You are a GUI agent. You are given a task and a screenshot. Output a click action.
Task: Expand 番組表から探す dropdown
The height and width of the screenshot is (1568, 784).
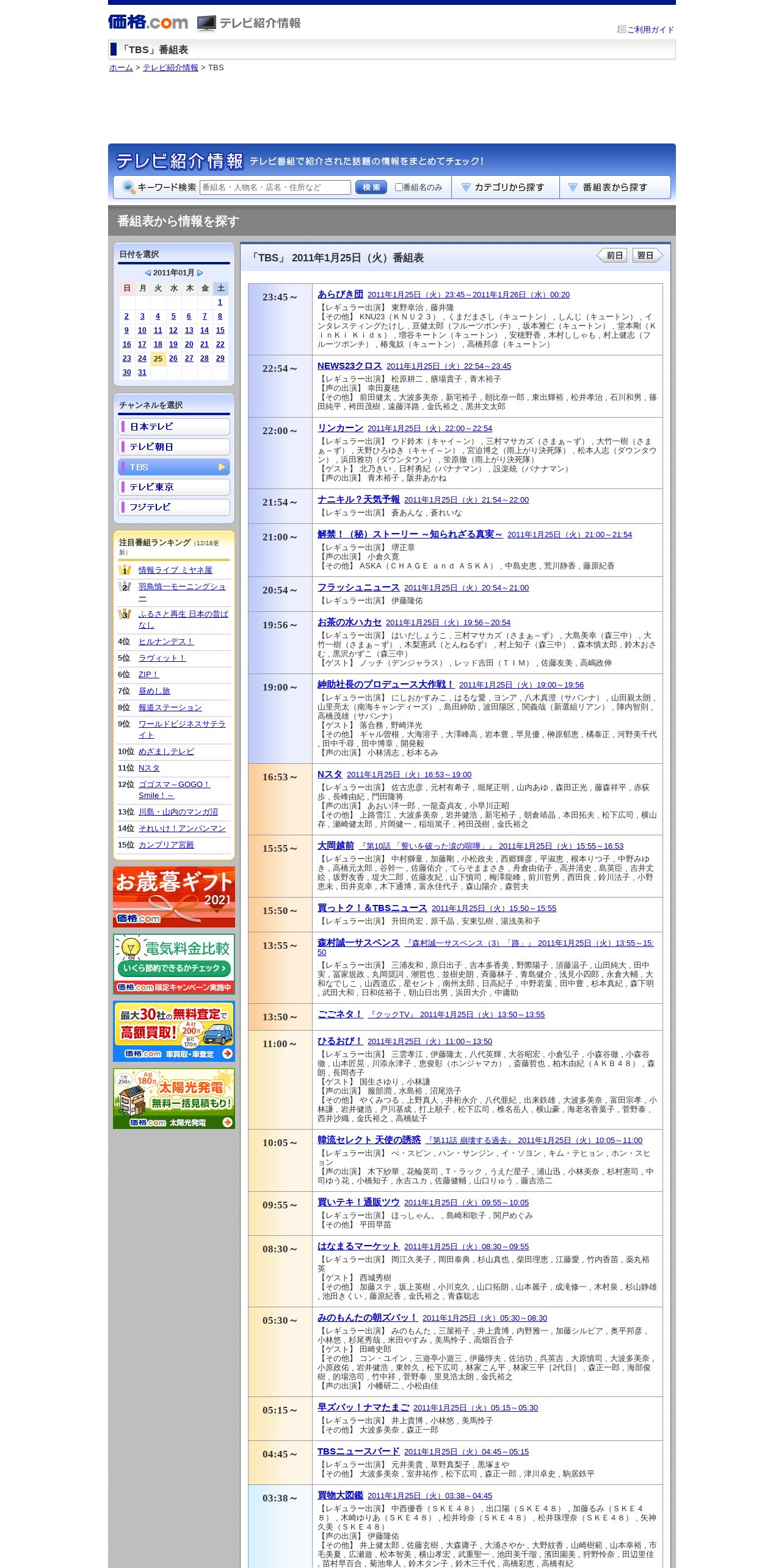[615, 187]
